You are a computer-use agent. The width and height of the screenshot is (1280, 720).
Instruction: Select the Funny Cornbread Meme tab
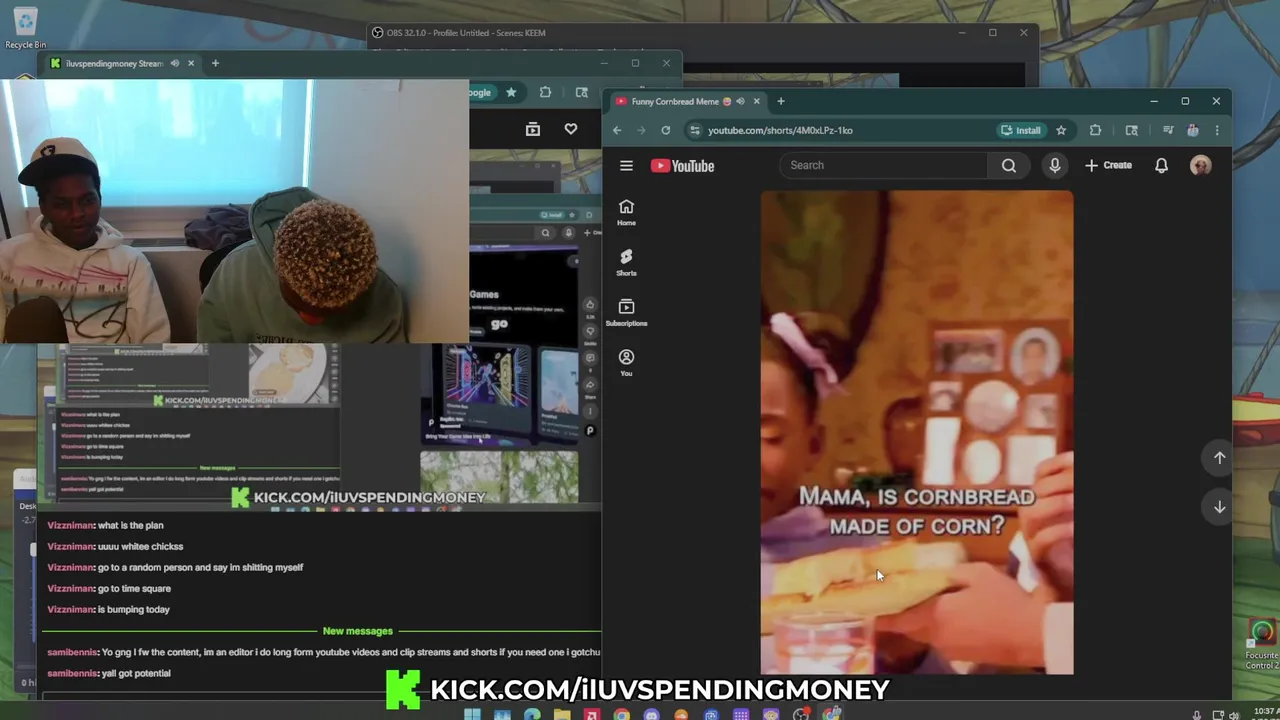[688, 101]
